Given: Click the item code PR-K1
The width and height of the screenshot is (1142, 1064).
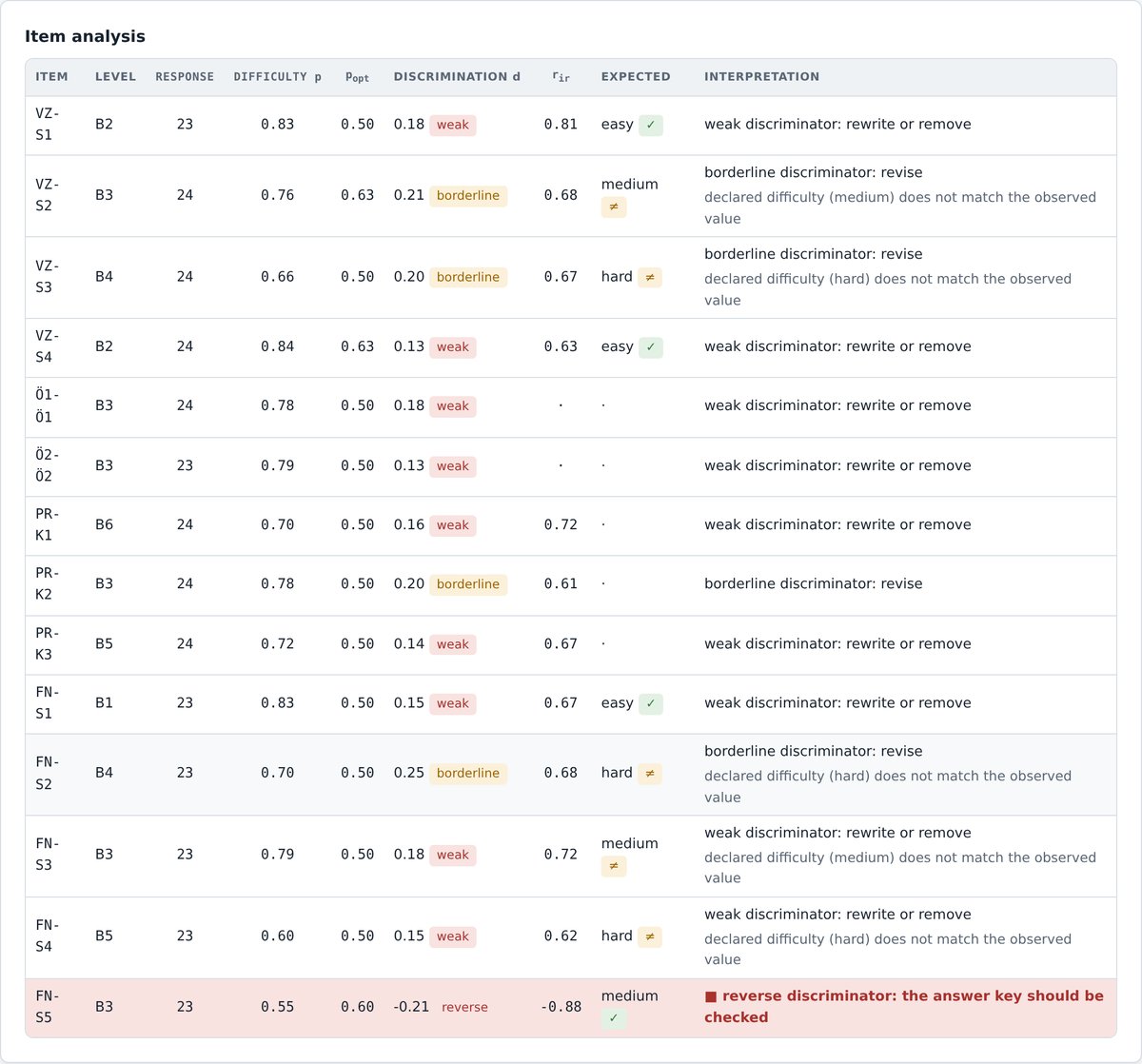Looking at the screenshot, I should [x=48, y=524].
